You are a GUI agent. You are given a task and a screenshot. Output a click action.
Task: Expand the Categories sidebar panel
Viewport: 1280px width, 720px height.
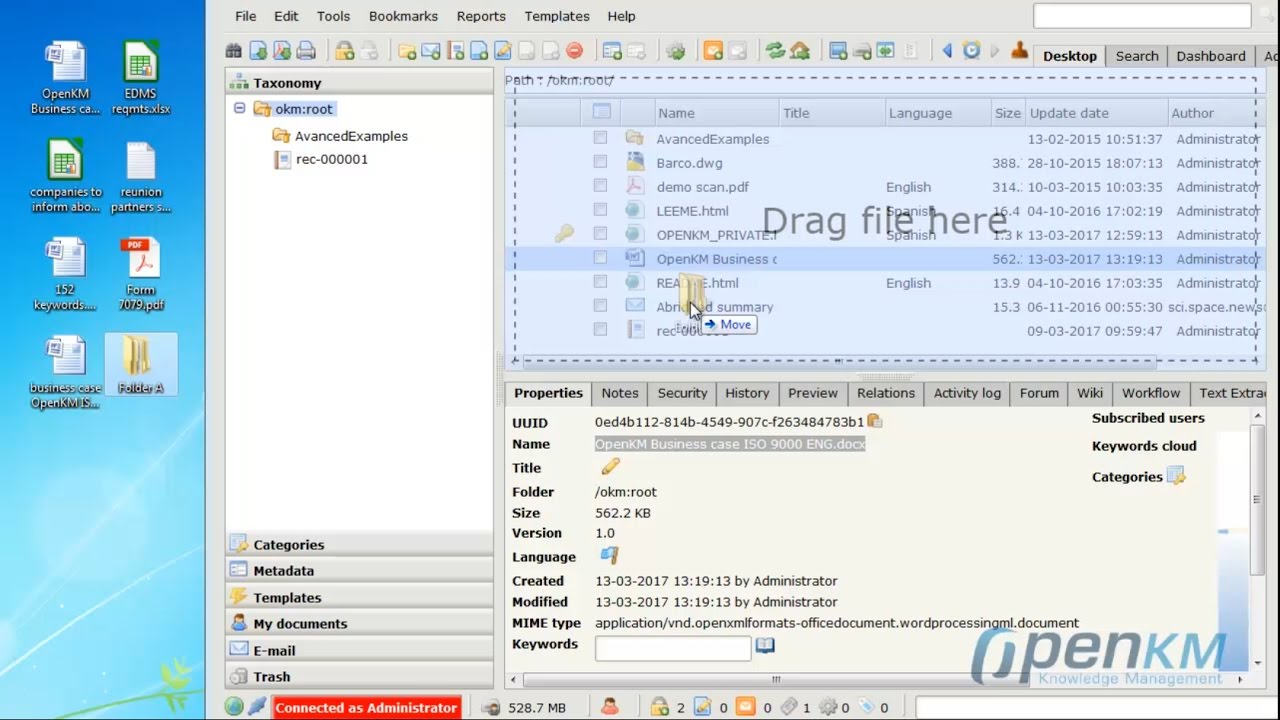click(x=359, y=544)
